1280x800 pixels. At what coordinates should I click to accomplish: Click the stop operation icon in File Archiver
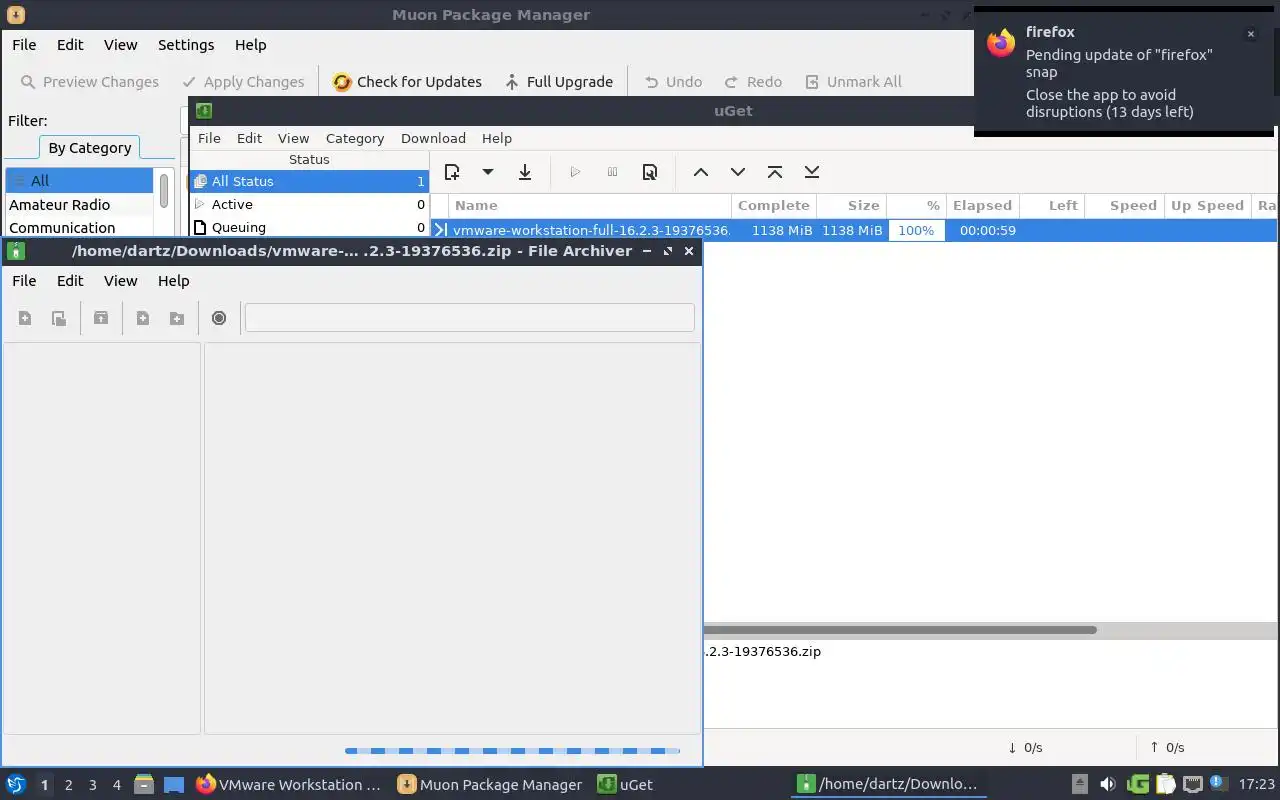(x=219, y=318)
